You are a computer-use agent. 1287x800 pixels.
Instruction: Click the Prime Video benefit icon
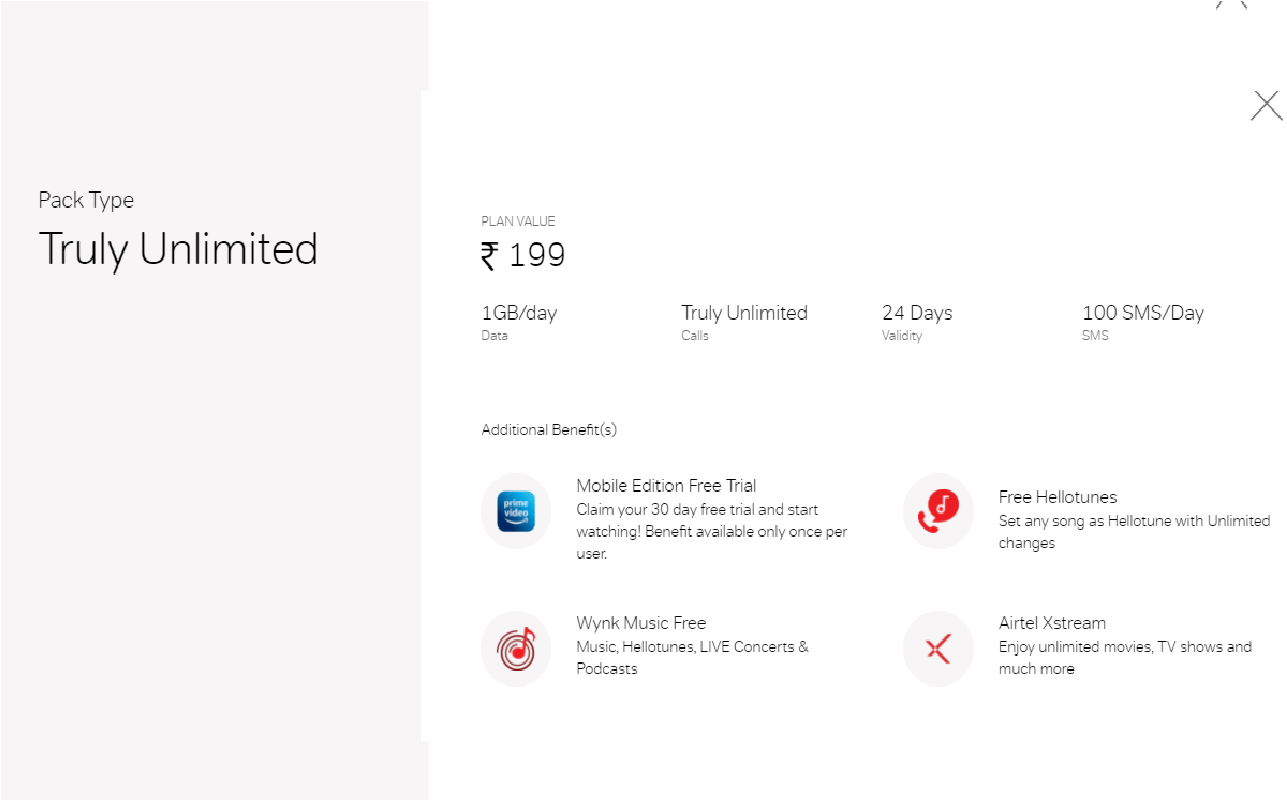point(516,511)
